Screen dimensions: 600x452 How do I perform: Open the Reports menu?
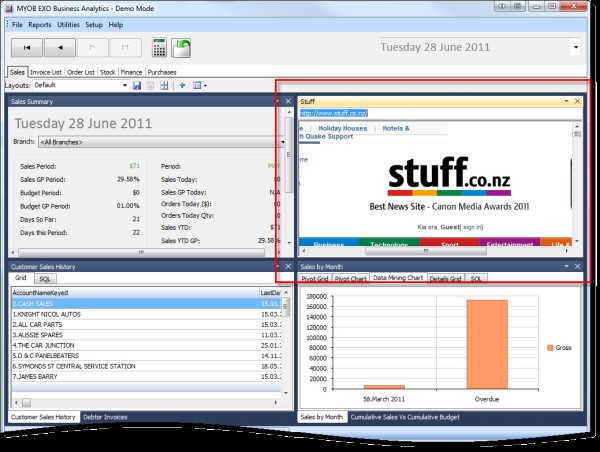(x=40, y=25)
